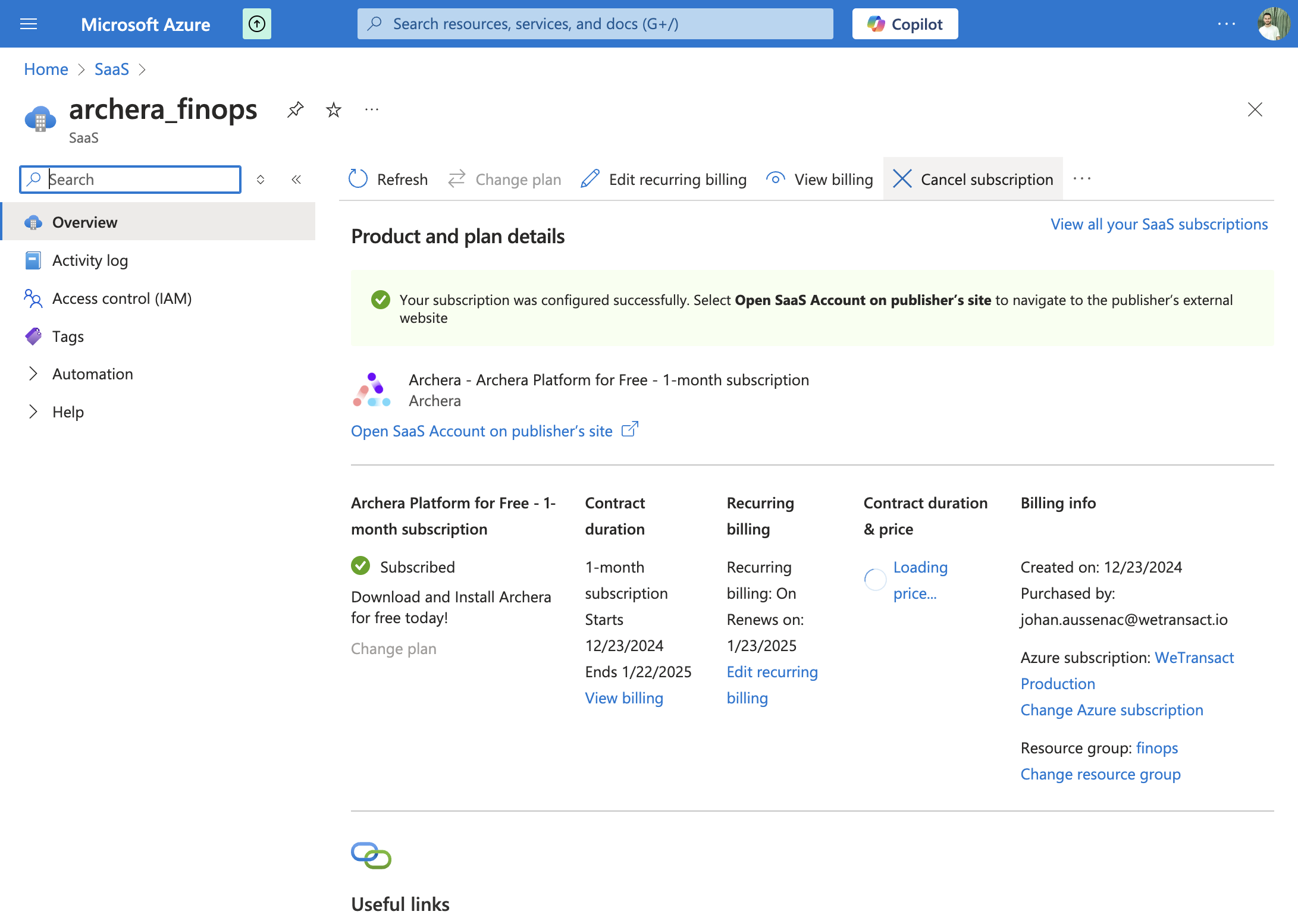Click Edit recurring billing in toolbar

[x=663, y=179]
